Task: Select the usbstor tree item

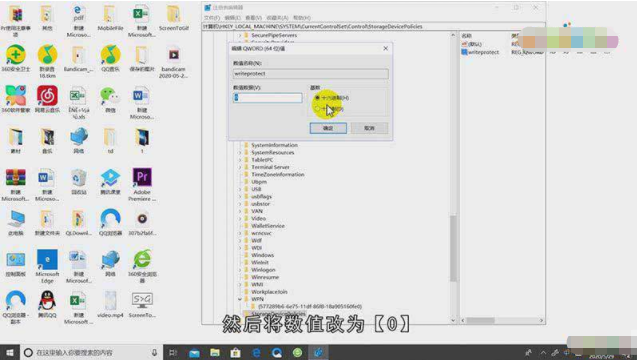Action: (260, 204)
